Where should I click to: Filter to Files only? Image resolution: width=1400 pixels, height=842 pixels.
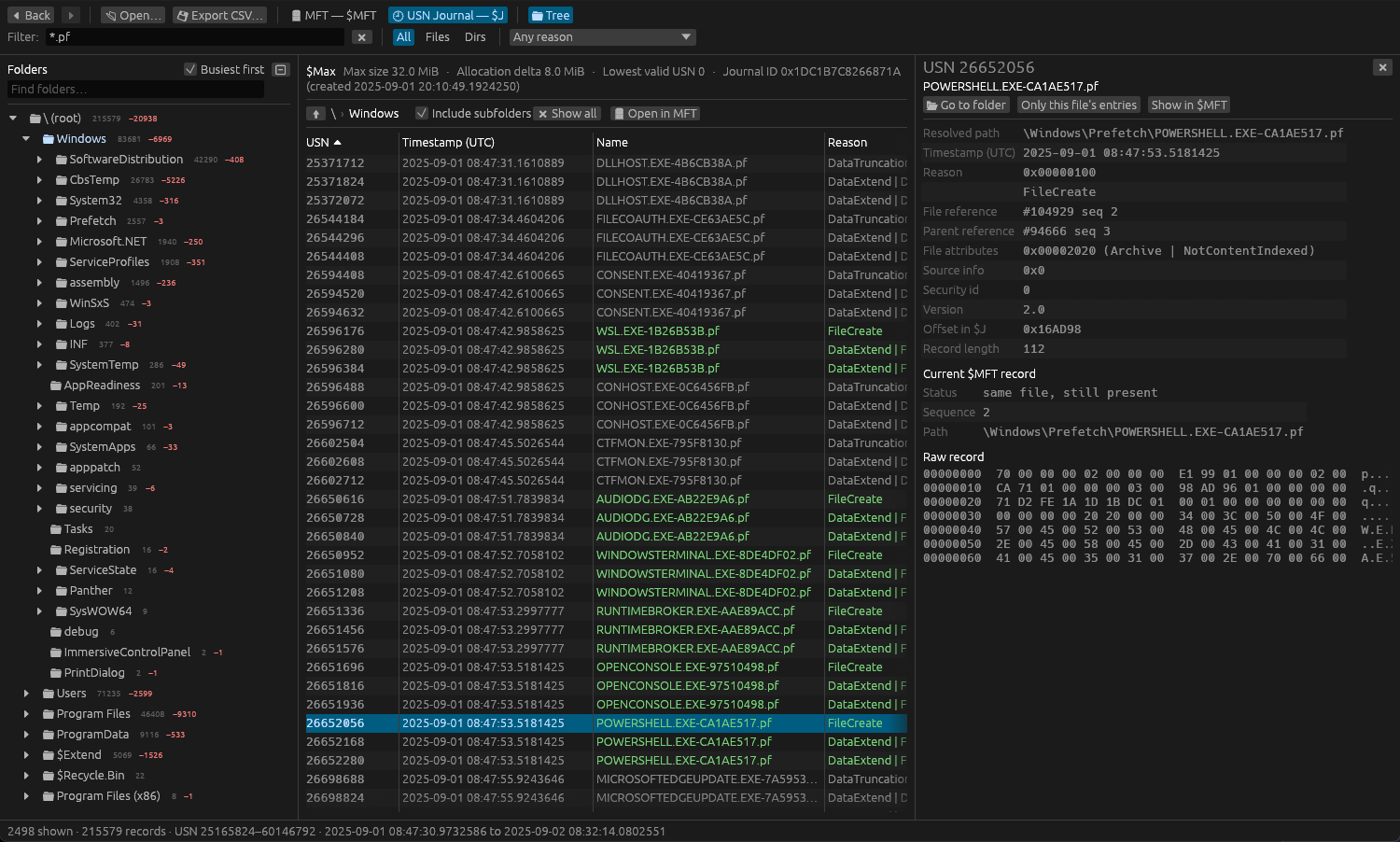tap(438, 37)
